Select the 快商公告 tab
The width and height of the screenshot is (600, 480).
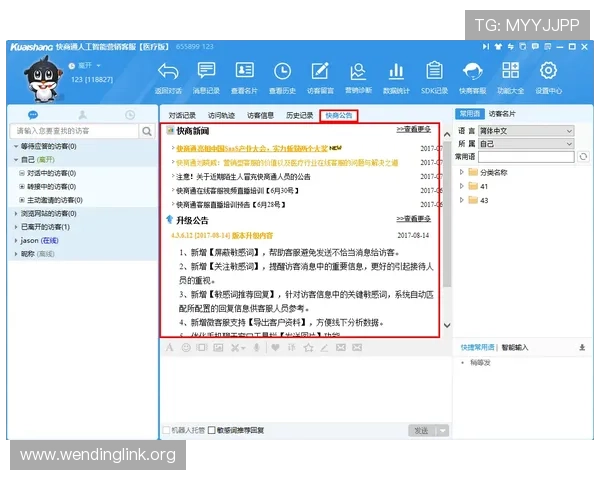coord(339,115)
